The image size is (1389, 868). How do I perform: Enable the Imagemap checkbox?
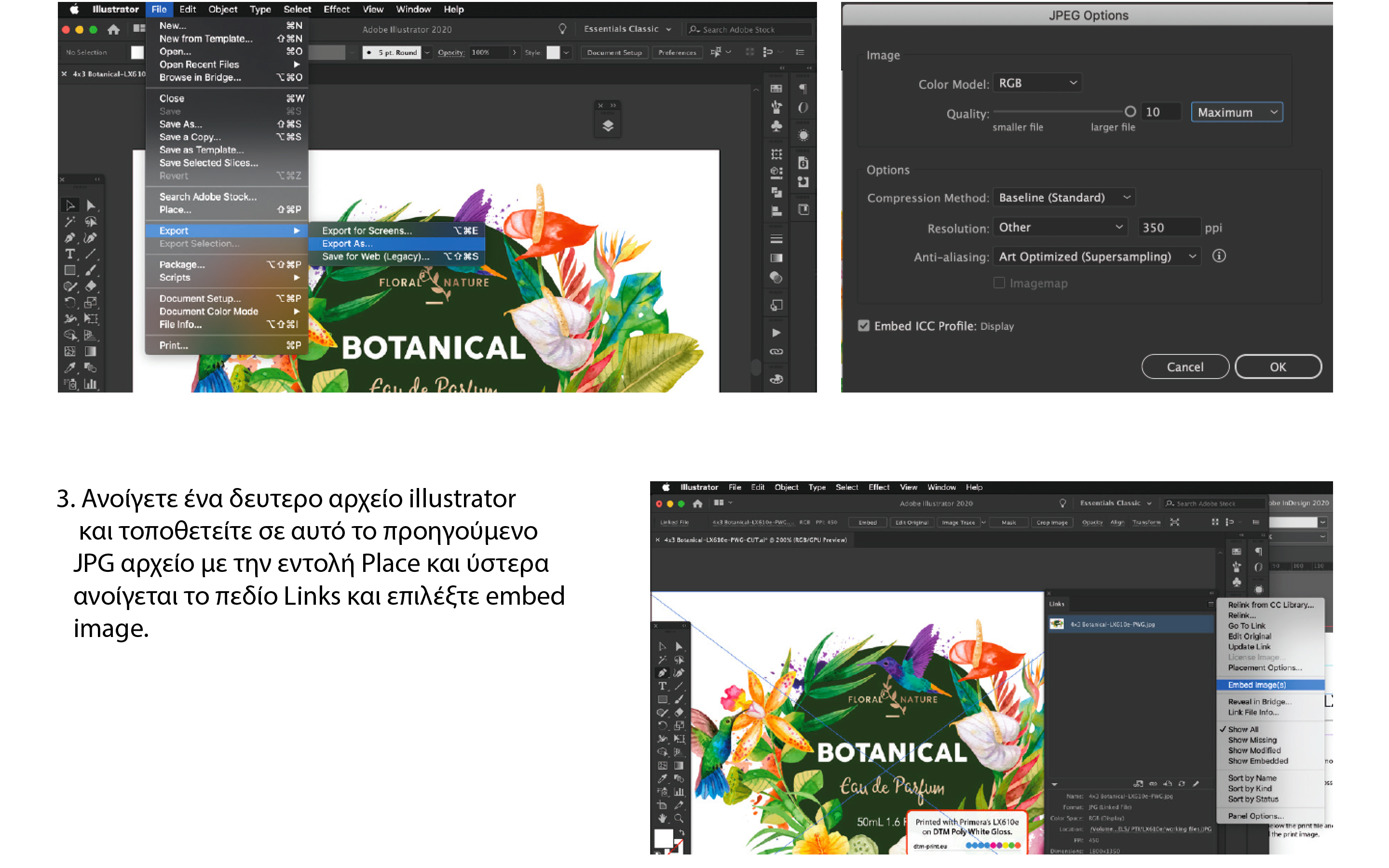[999, 283]
